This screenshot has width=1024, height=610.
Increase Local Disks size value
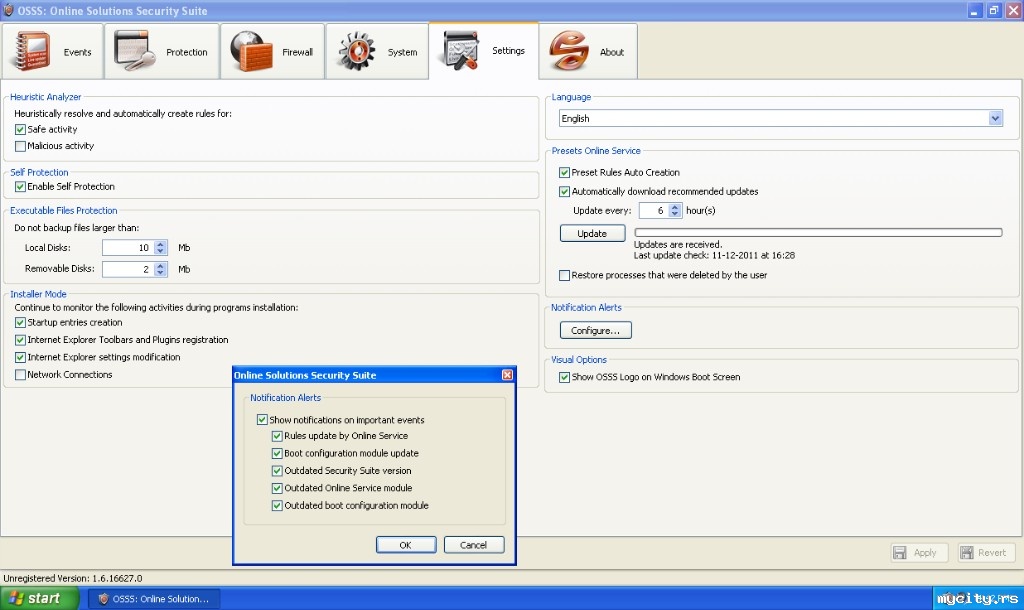click(160, 244)
